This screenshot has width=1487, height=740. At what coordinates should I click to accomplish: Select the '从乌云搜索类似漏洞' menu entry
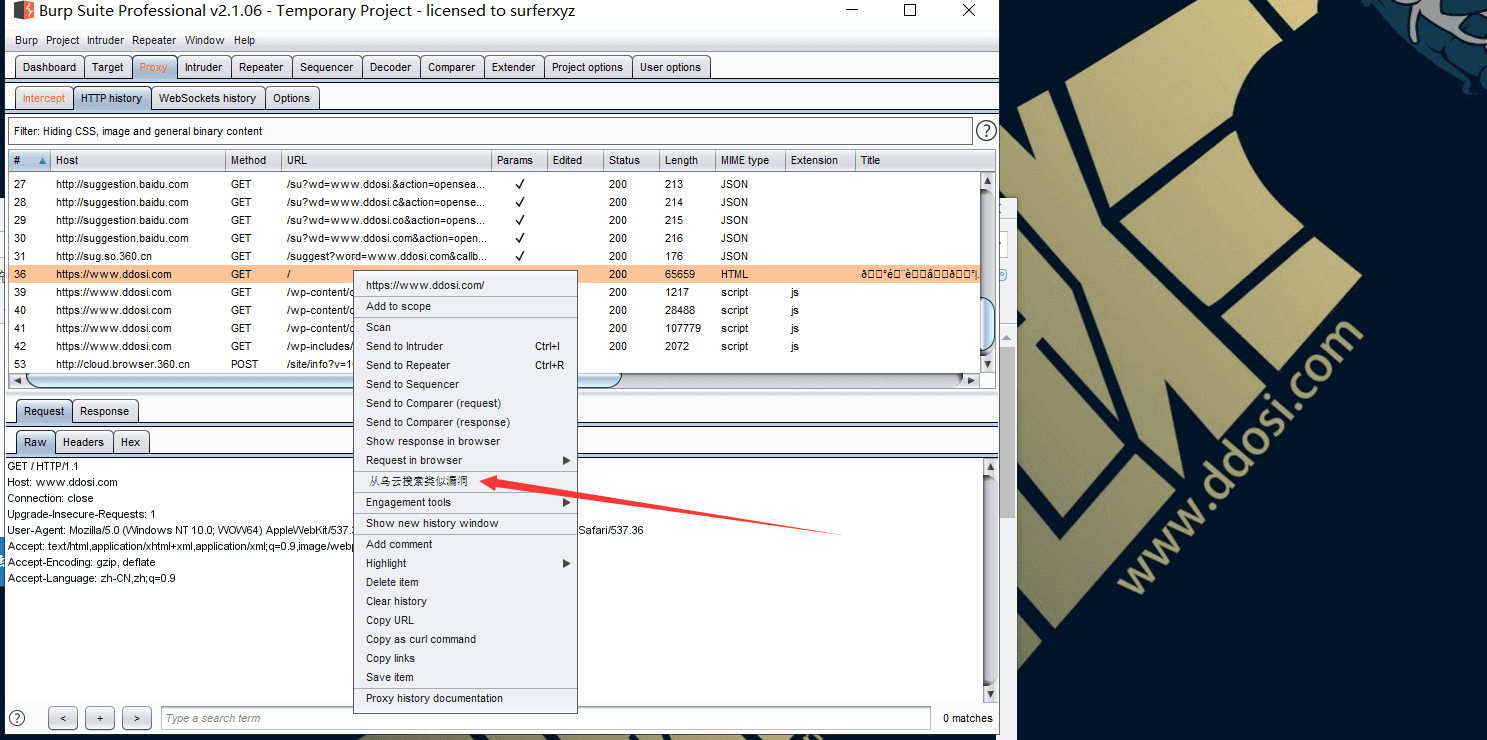[x=465, y=481]
